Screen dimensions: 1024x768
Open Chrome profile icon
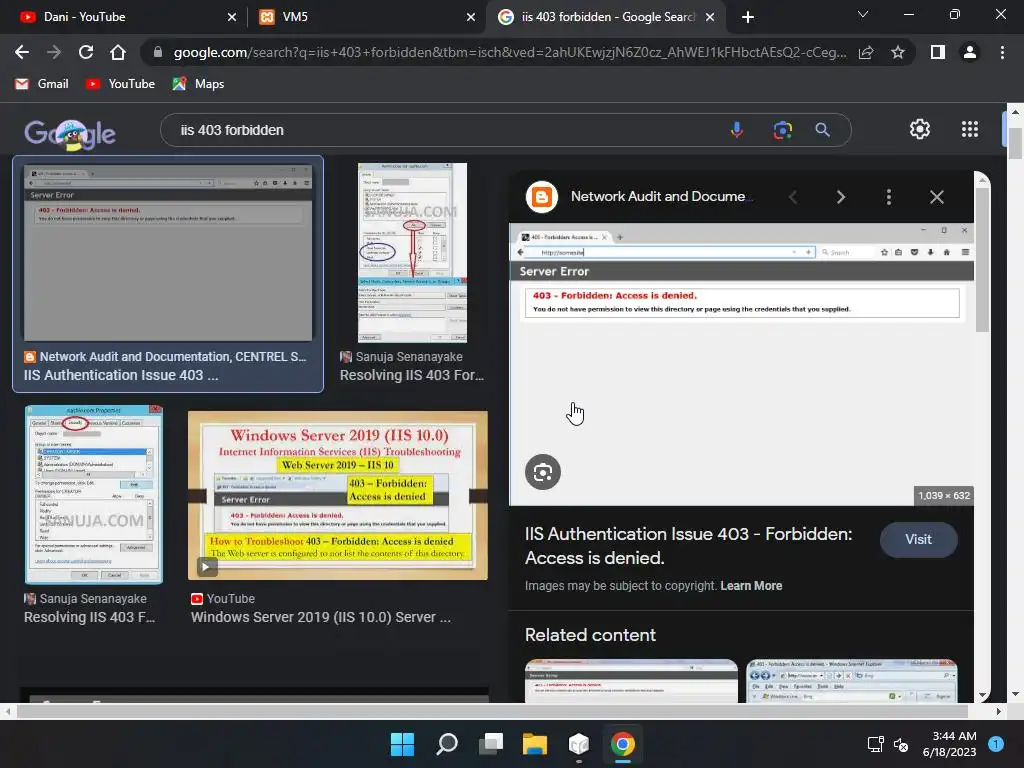[x=970, y=52]
